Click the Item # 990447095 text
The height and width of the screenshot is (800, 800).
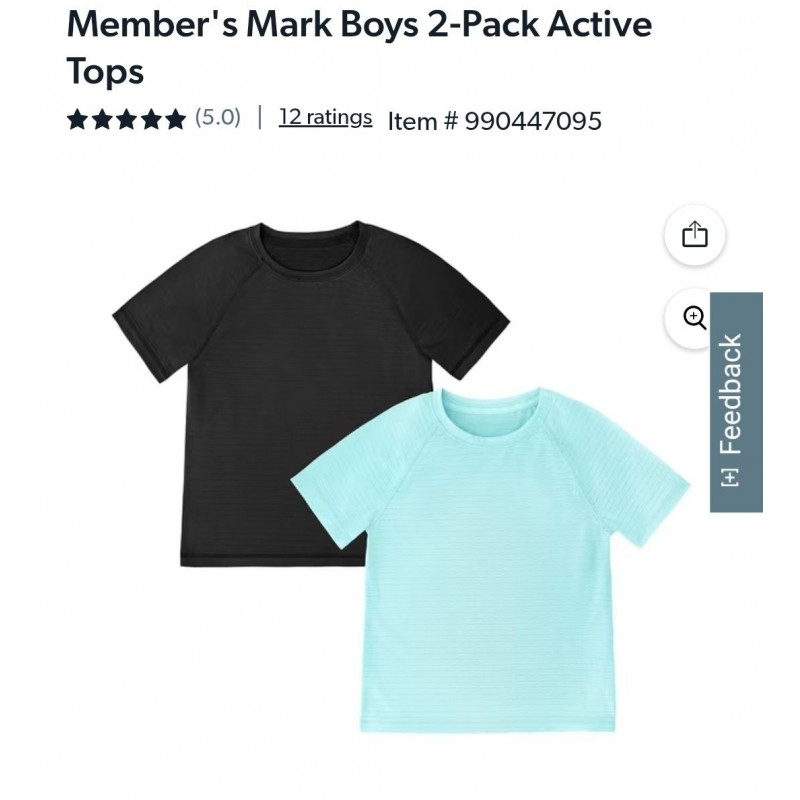pos(495,121)
